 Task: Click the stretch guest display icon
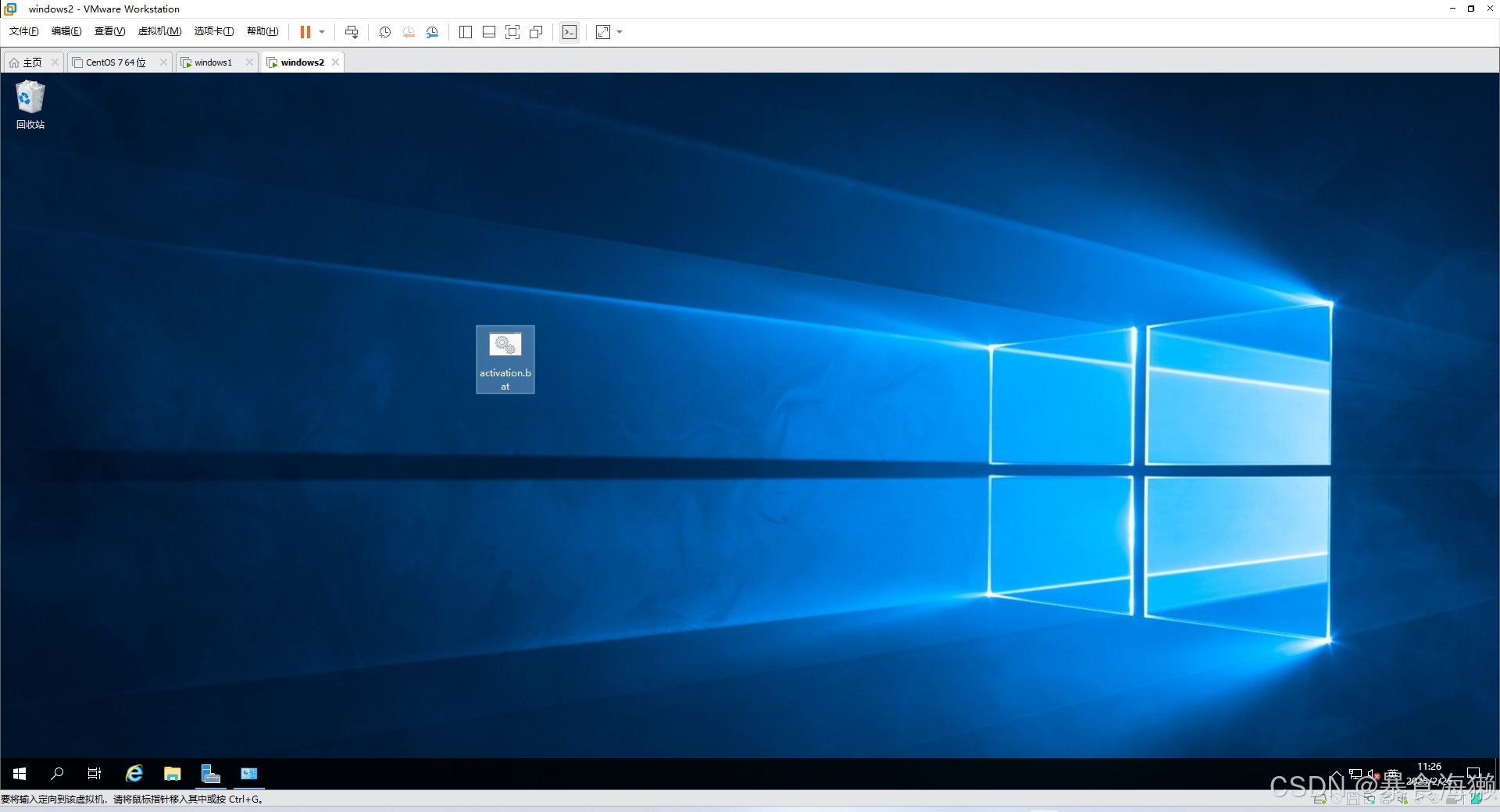[603, 32]
